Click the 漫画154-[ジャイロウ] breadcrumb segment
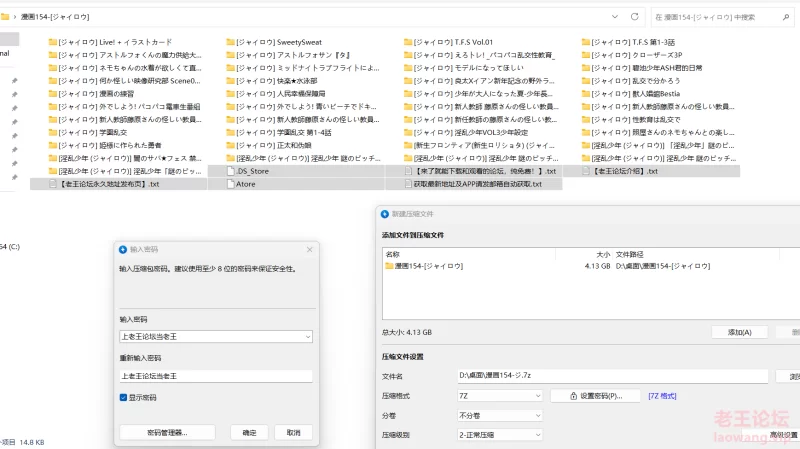This screenshot has width=800, height=449. pos(55,17)
